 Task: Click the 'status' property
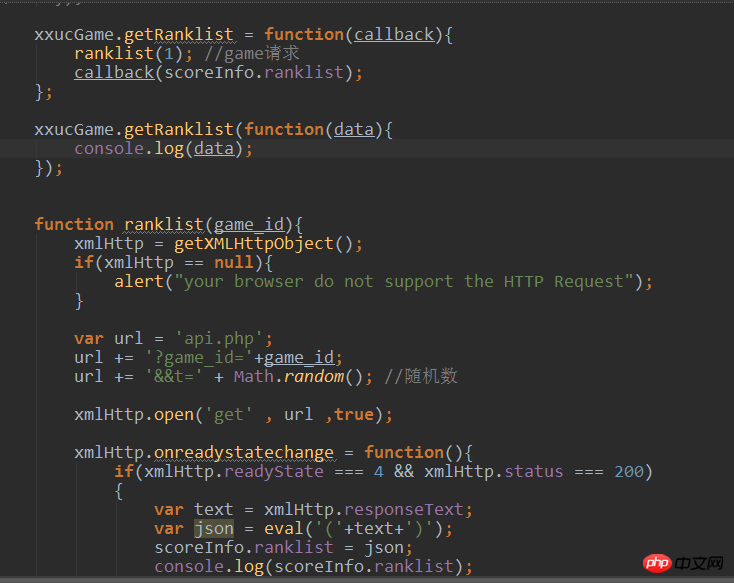click(534, 472)
